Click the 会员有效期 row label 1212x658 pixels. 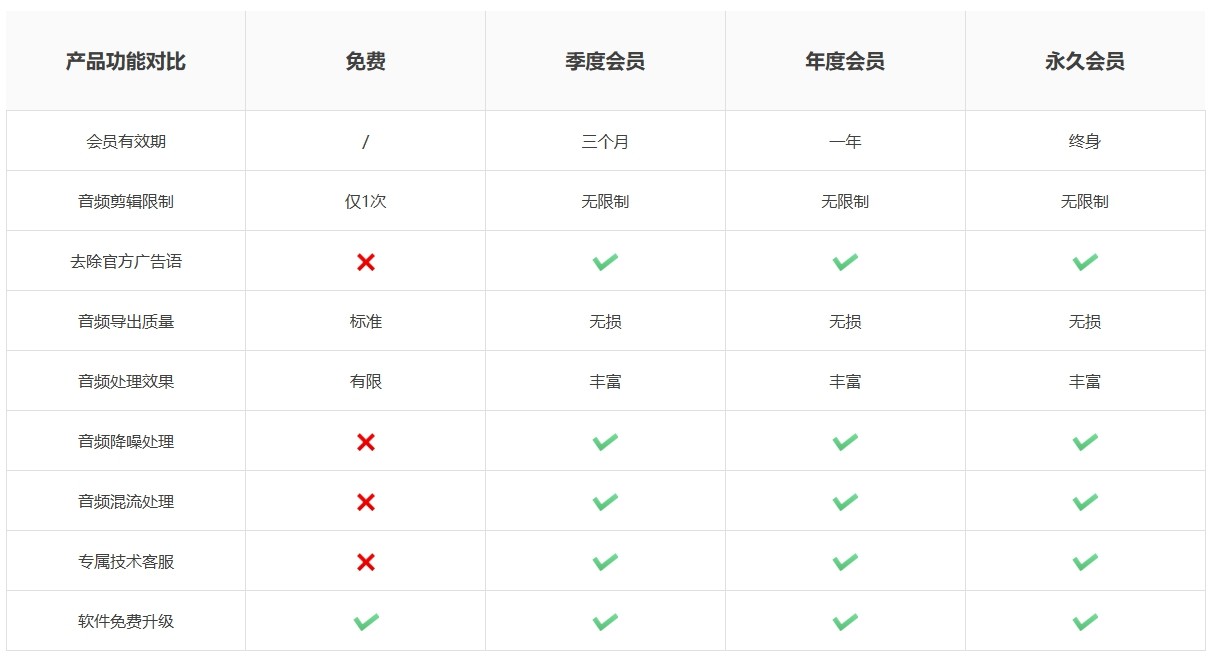coord(126,142)
